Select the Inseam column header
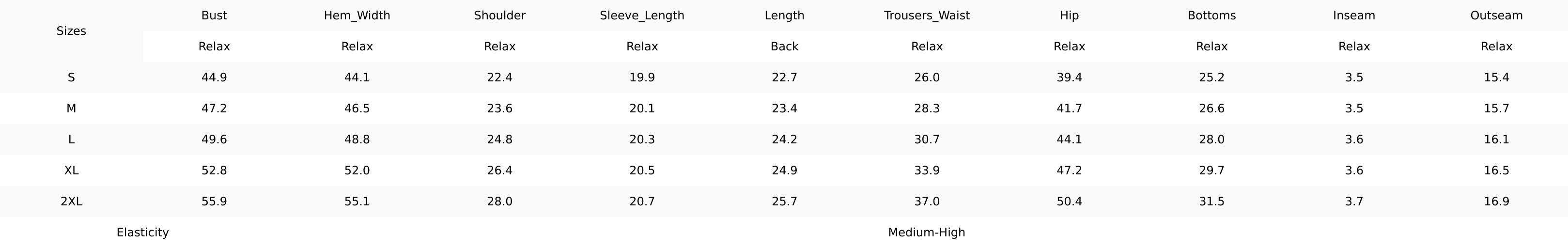This screenshot has height=248, width=1568. click(x=1354, y=16)
